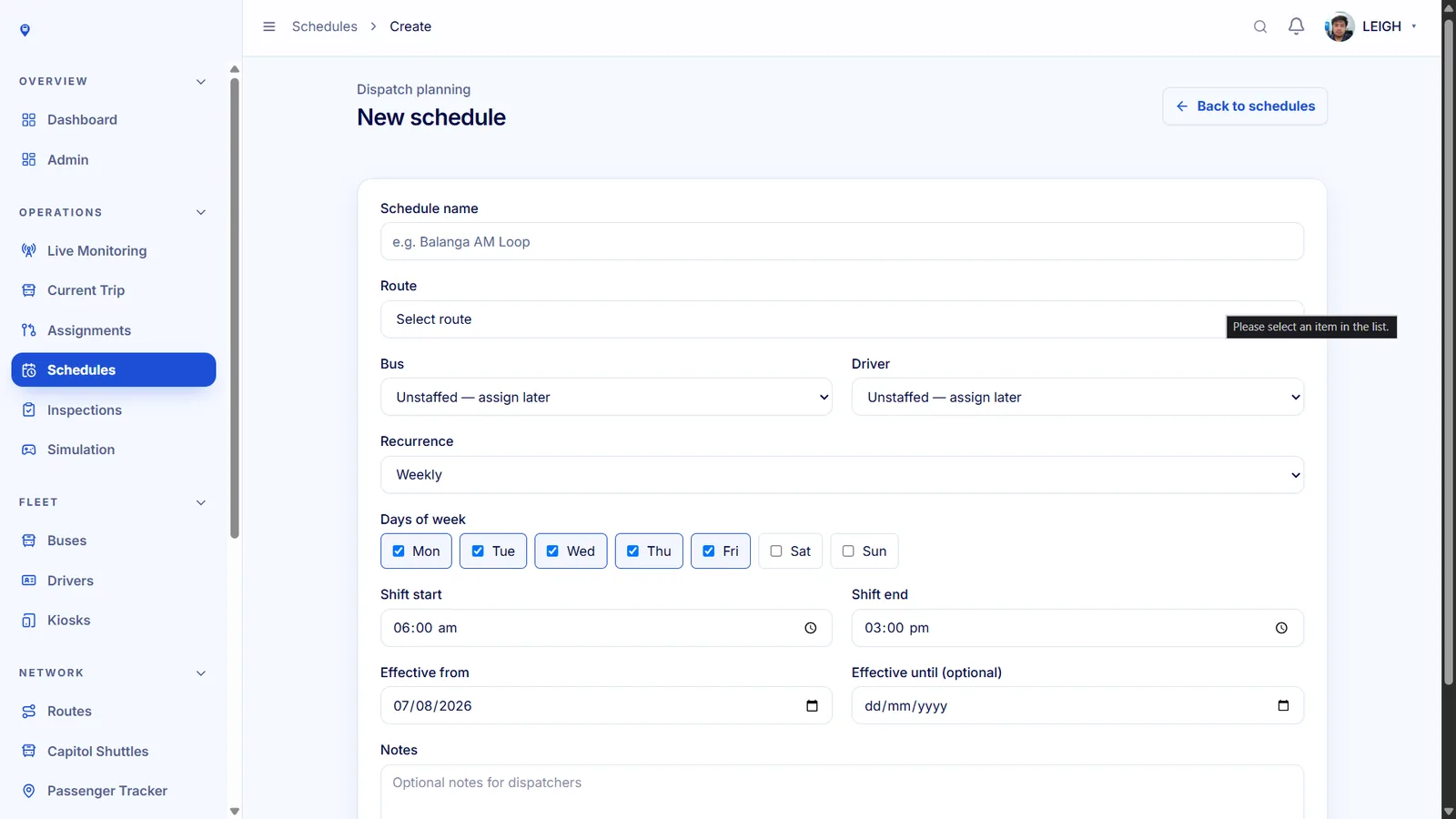
Task: Open the Shift end clock picker icon
Action: [1281, 628]
